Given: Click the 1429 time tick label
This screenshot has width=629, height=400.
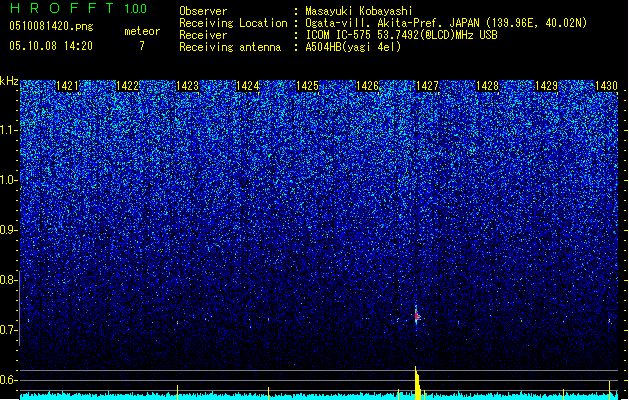Looking at the screenshot, I should 546,86.
